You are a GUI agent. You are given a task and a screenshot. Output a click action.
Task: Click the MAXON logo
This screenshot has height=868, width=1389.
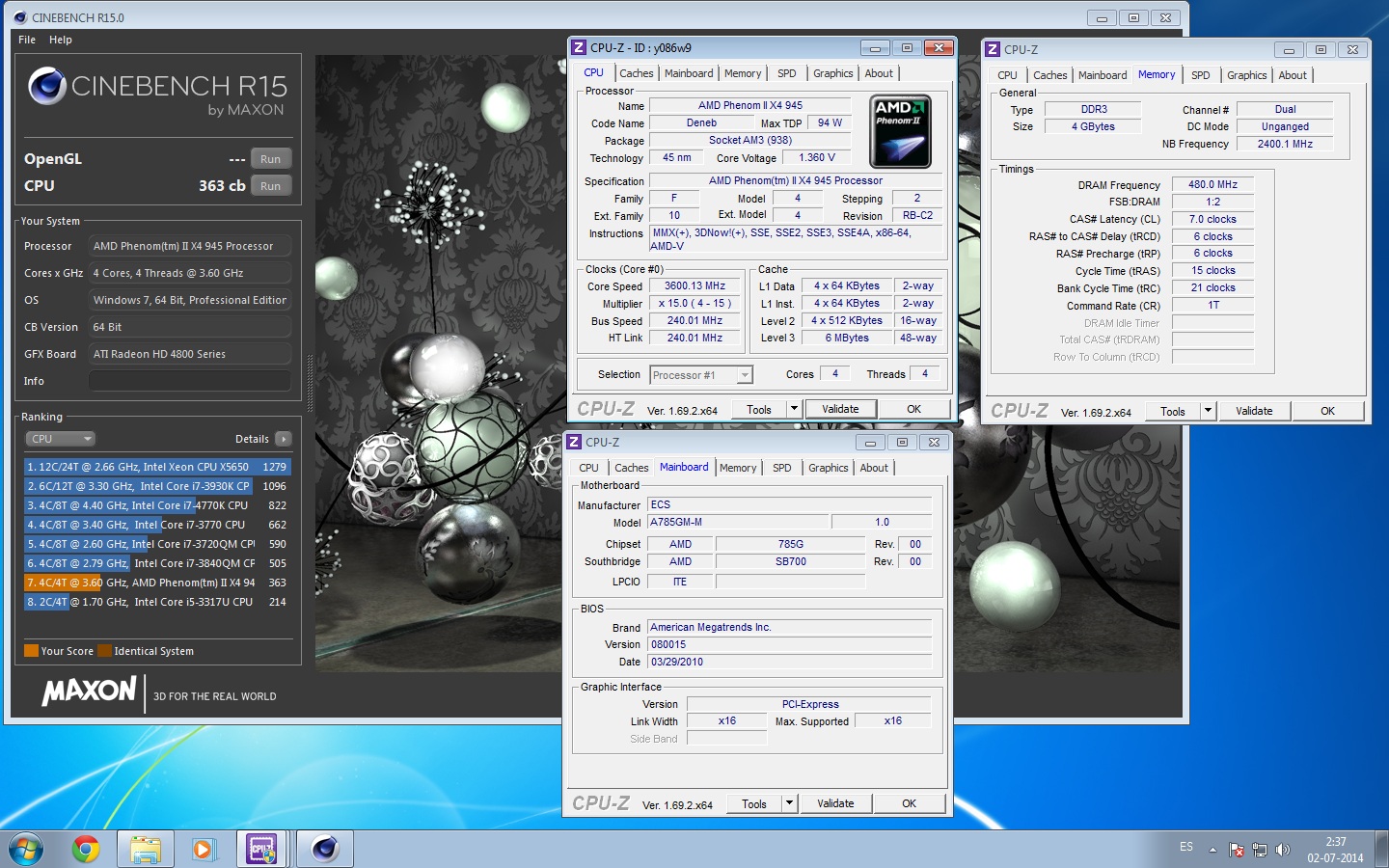pyautogui.click(x=90, y=692)
